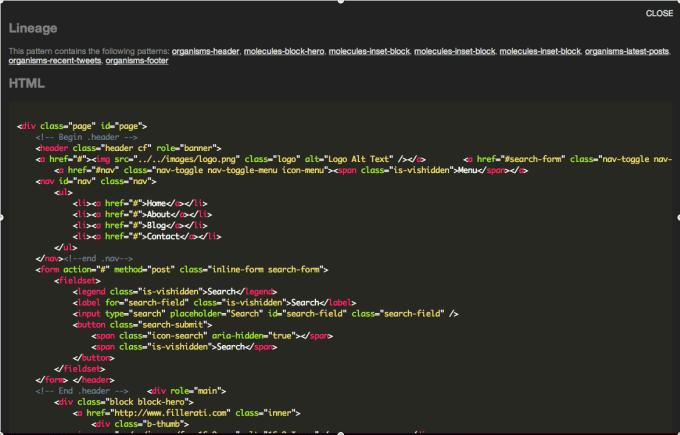The height and width of the screenshot is (435, 680).
Task: Click the HTML section heading
Action: 27,83
